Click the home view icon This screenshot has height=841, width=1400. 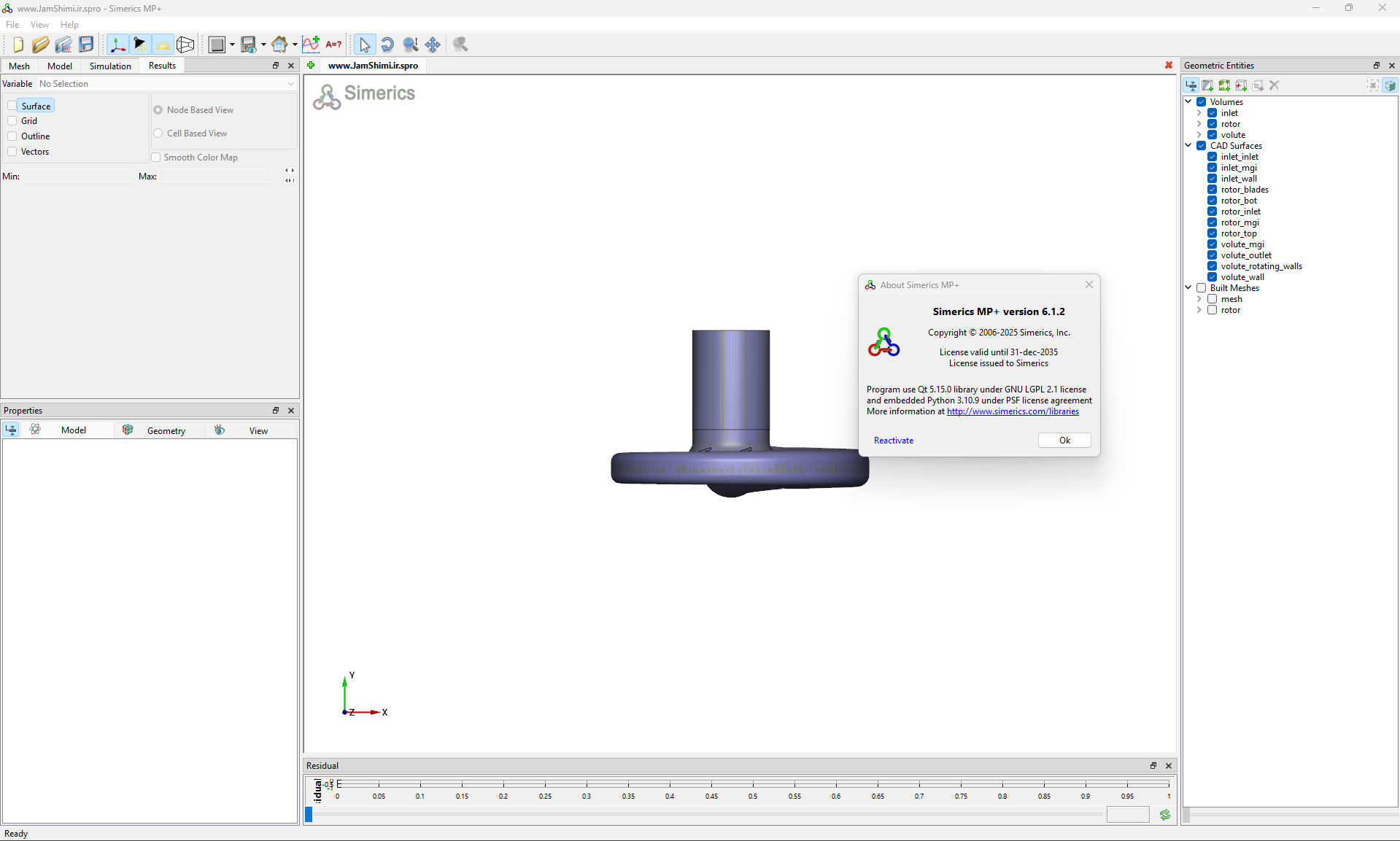point(279,44)
